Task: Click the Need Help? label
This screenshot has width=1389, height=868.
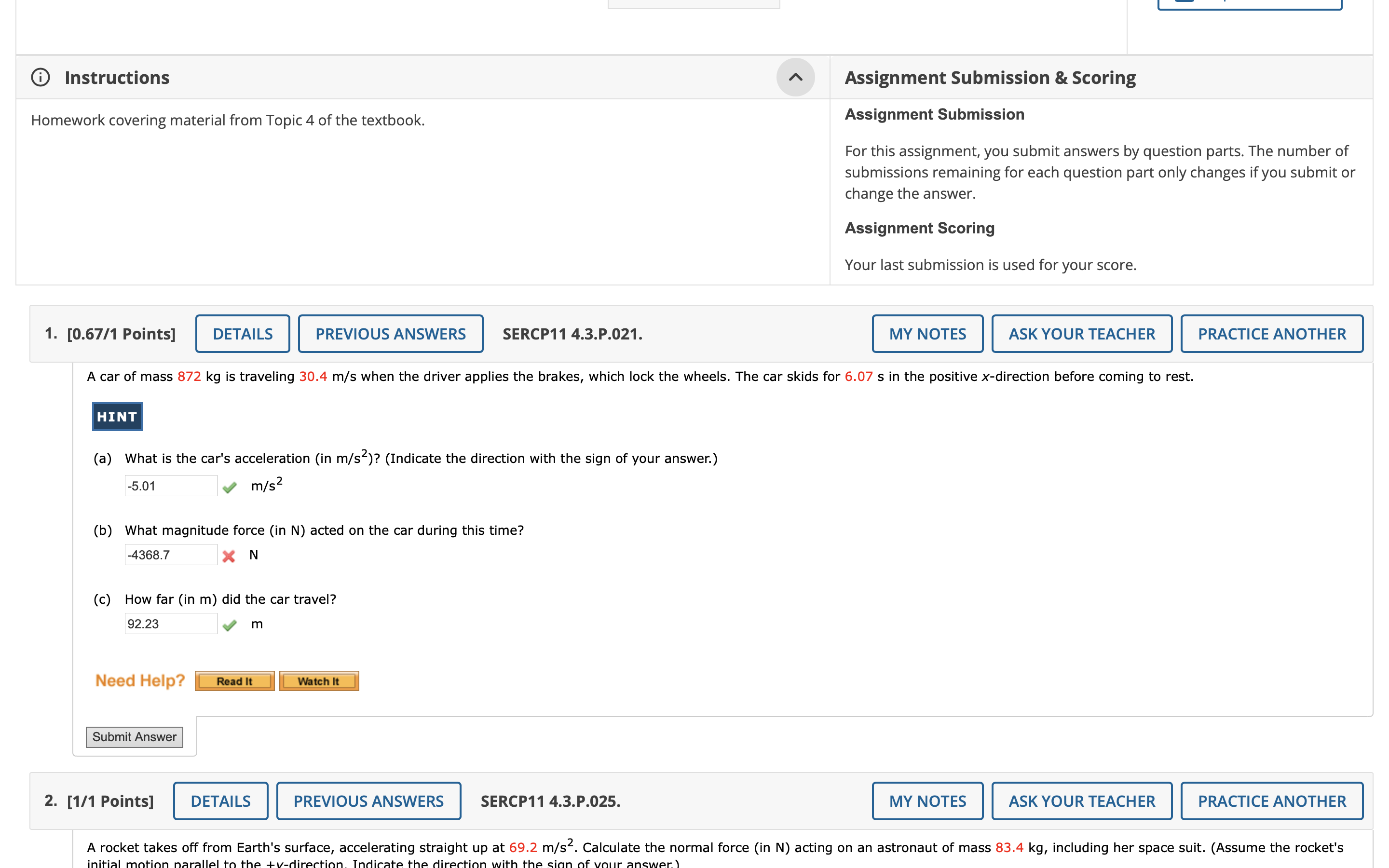Action: pyautogui.click(x=139, y=680)
